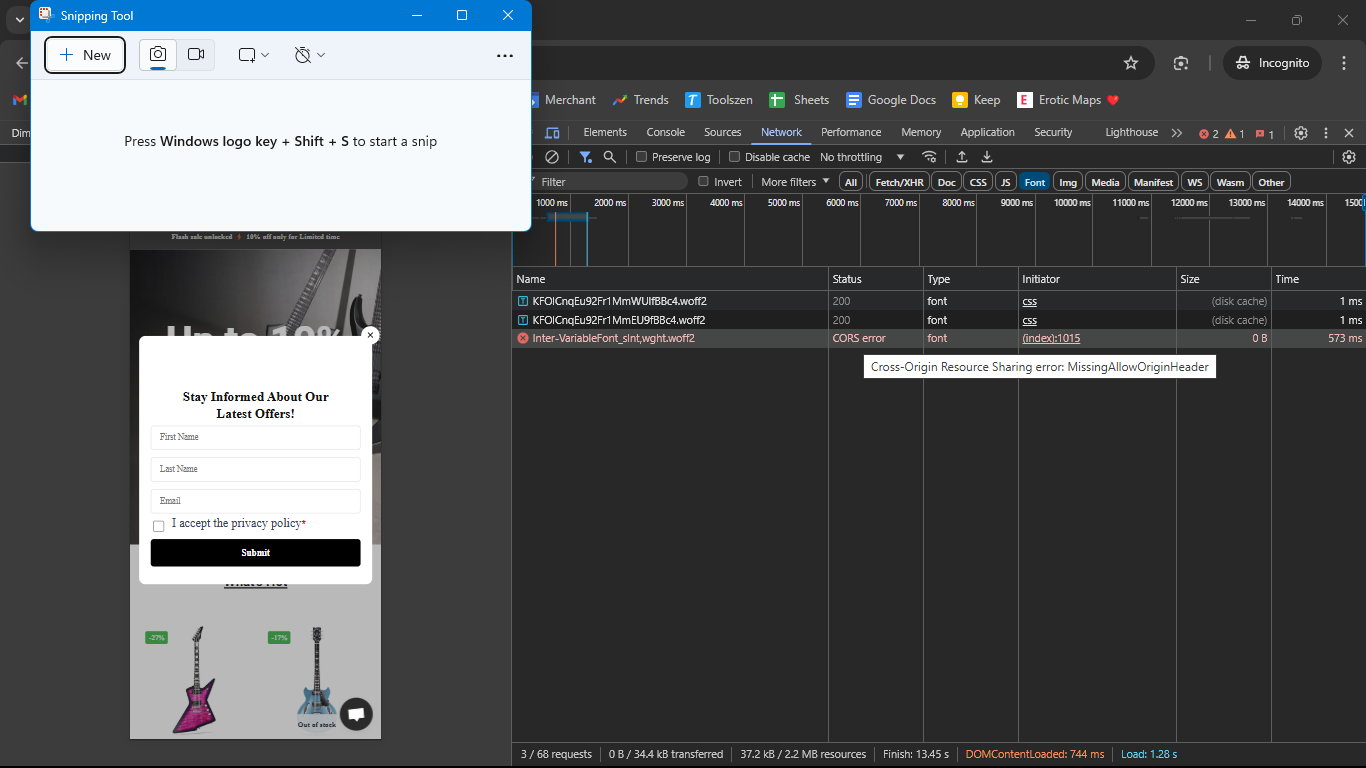Click the (index):1015 initiator link

click(1050, 338)
